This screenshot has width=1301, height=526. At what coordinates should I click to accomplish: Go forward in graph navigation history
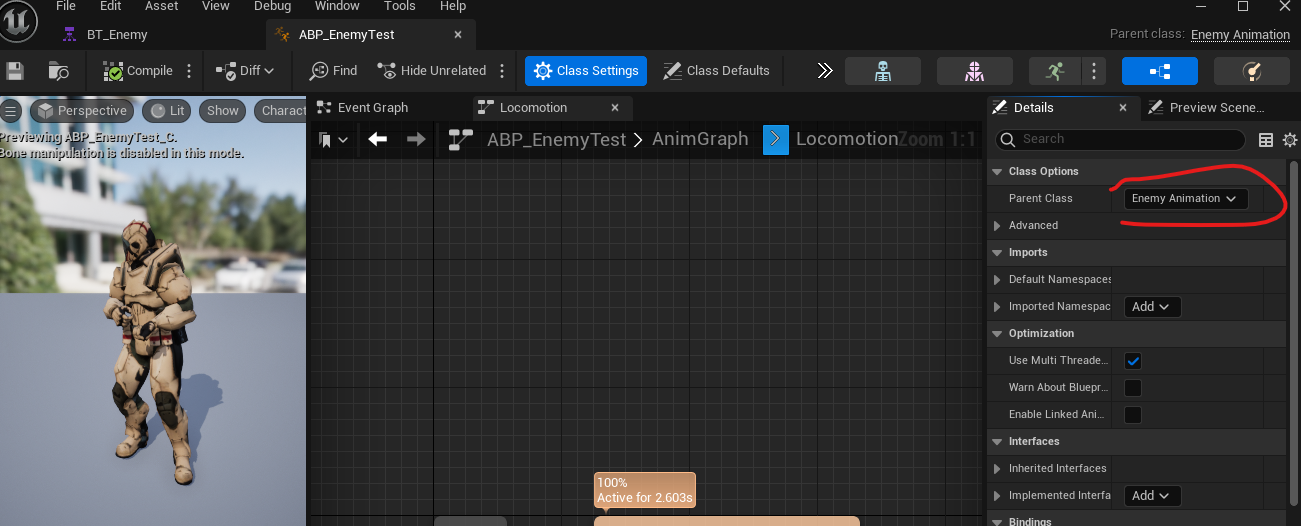tap(416, 139)
